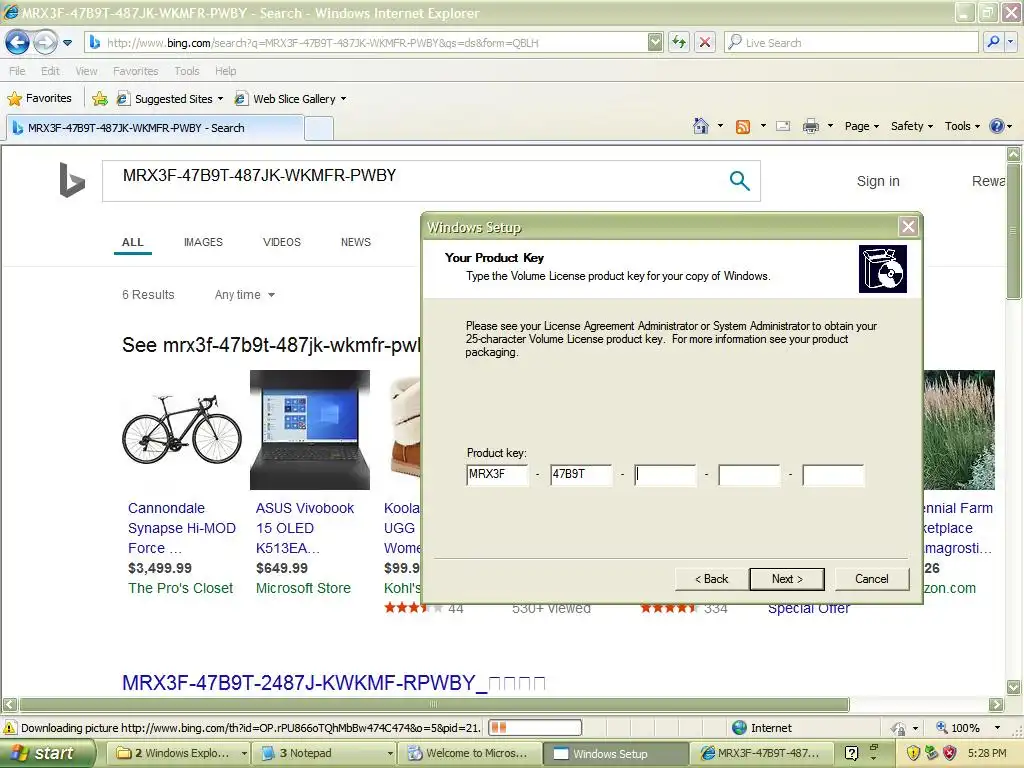Viewport: 1024px width, 768px height.
Task: Click the Bing search magnifier icon
Action: 739,180
